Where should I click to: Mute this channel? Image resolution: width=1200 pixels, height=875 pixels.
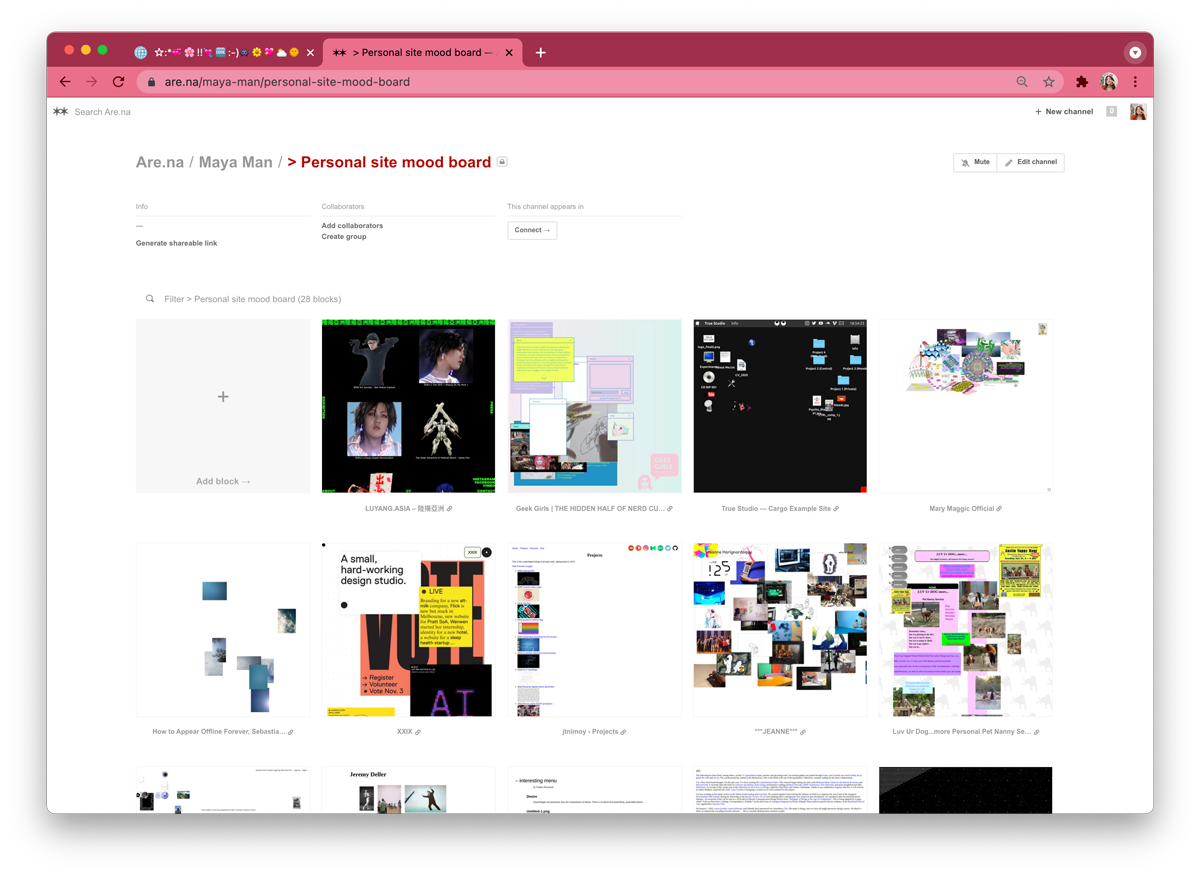975,162
